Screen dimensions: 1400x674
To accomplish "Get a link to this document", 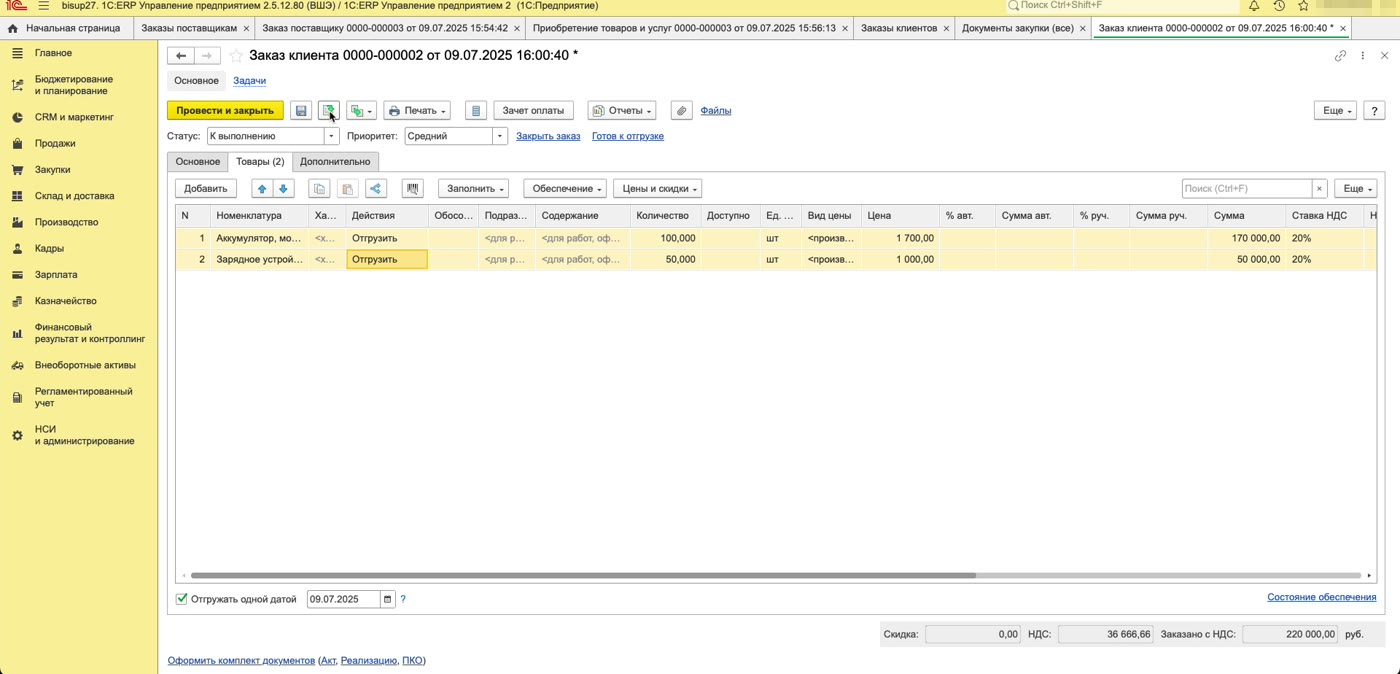I will point(1341,56).
